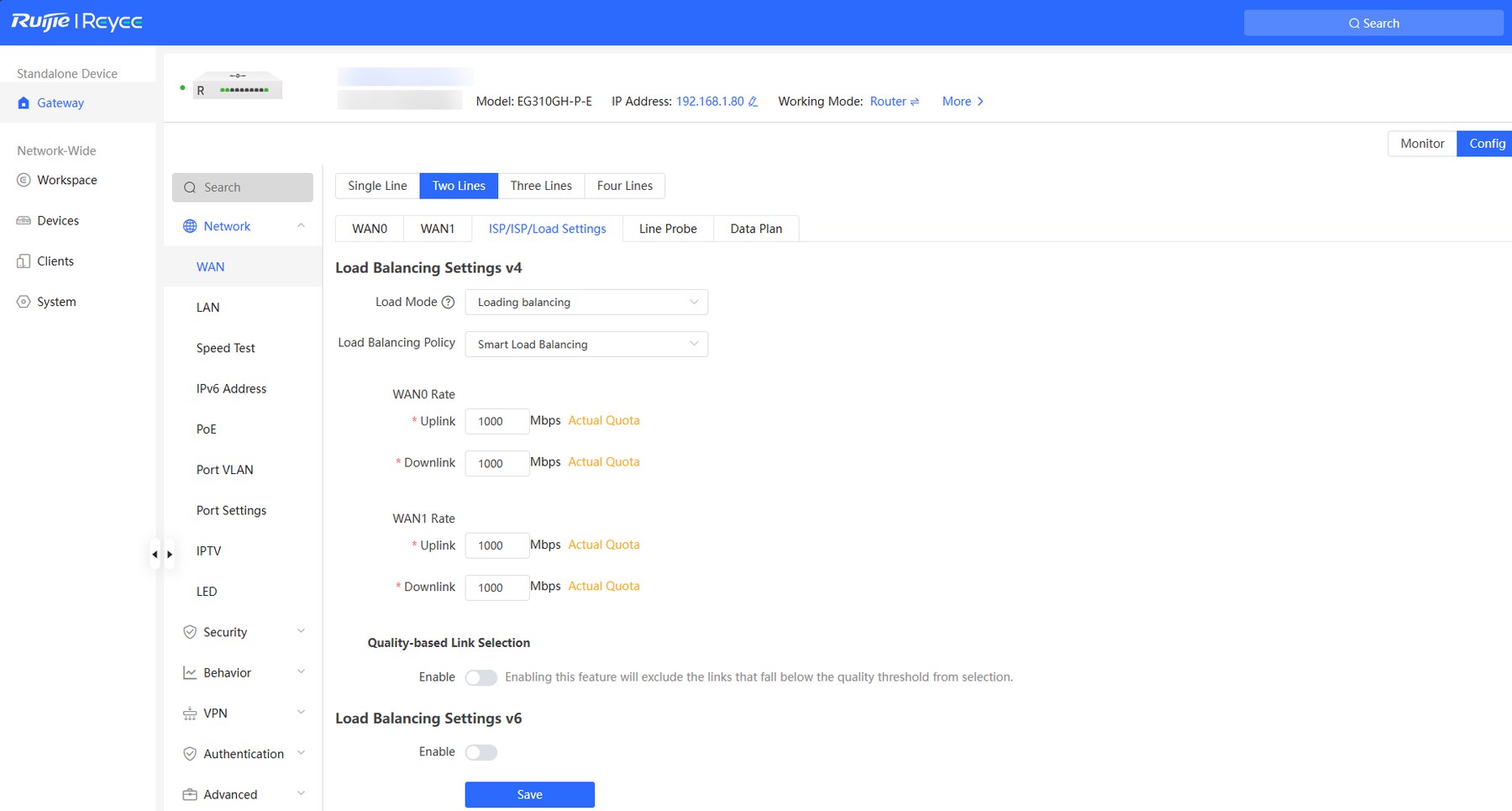Expand the VPN menu section

click(x=301, y=713)
